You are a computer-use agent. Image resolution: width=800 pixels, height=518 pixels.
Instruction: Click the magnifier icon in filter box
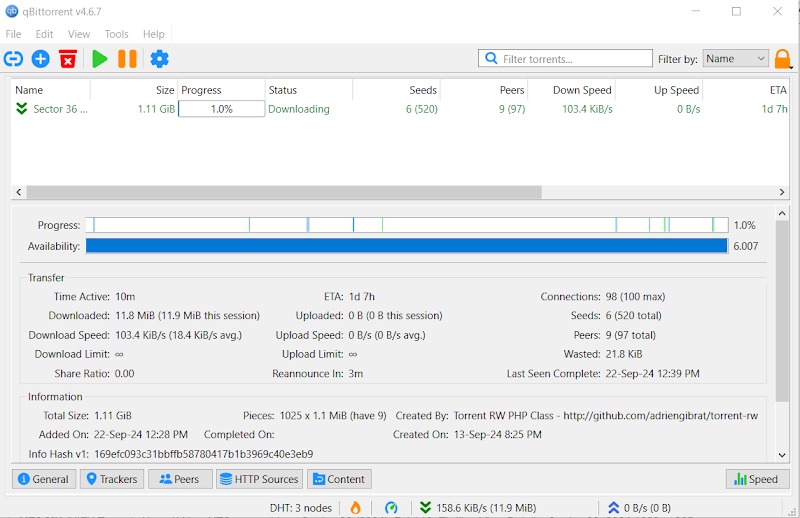tap(491, 58)
